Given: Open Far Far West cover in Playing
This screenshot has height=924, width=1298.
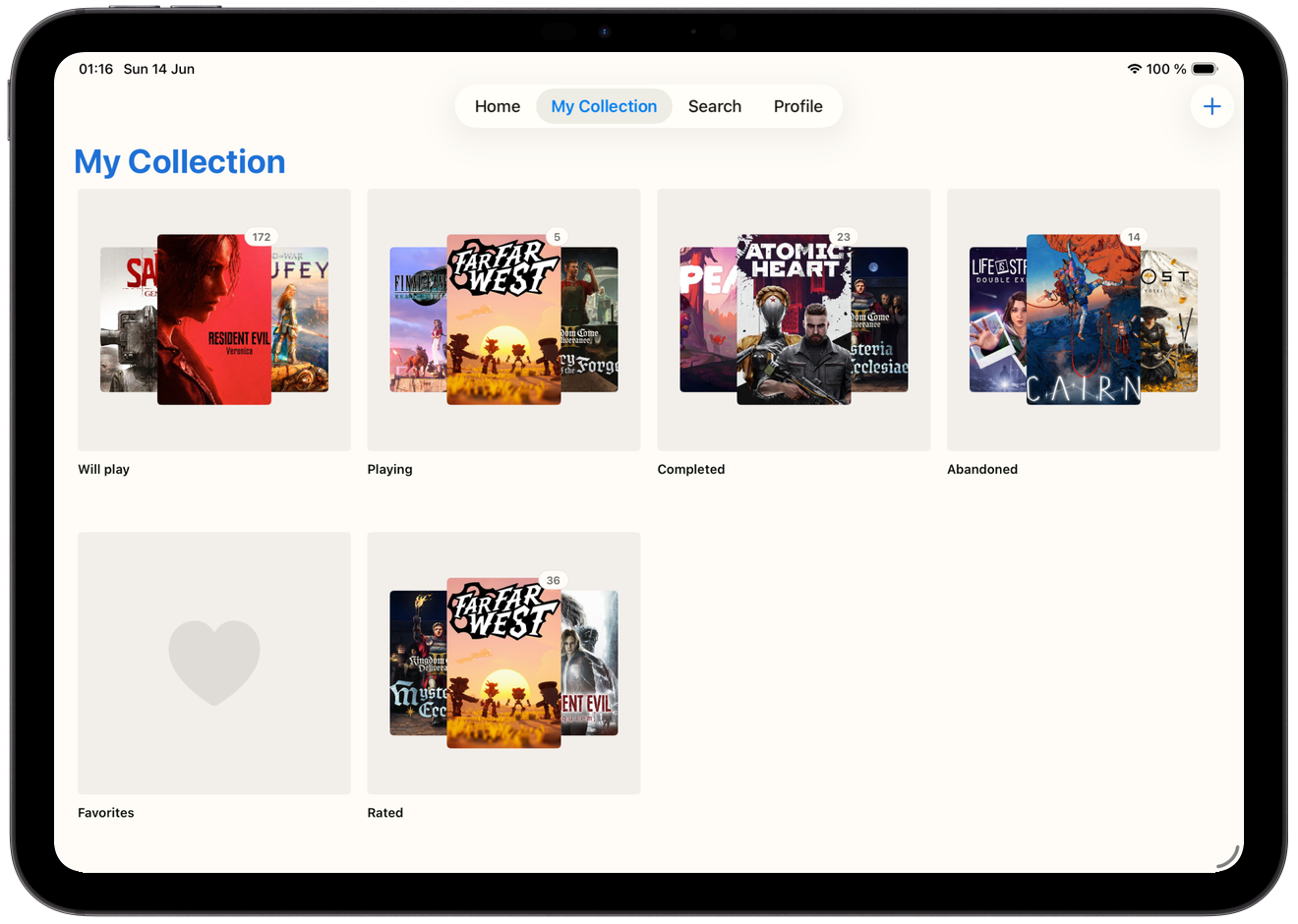Looking at the screenshot, I should pos(503,319).
